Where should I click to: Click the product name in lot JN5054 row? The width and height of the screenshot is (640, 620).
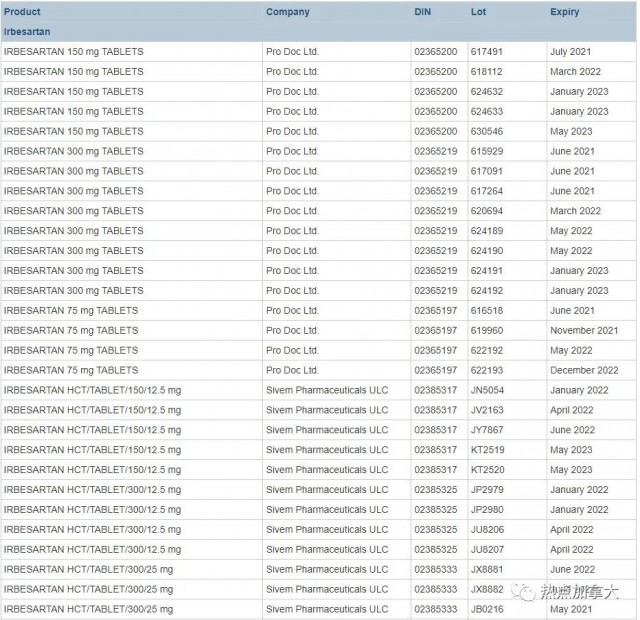pos(92,390)
